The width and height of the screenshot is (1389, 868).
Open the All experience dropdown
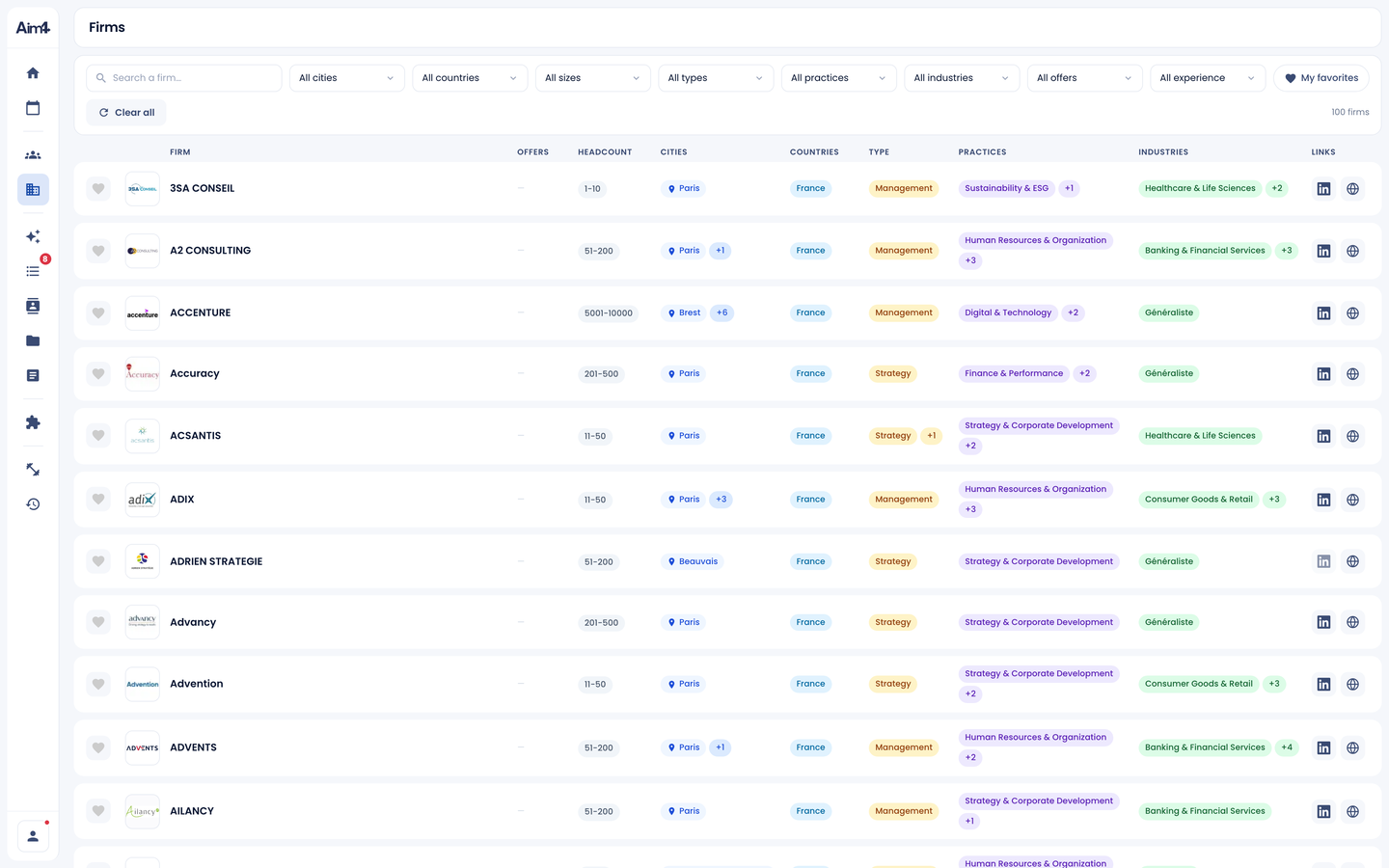(x=1208, y=78)
